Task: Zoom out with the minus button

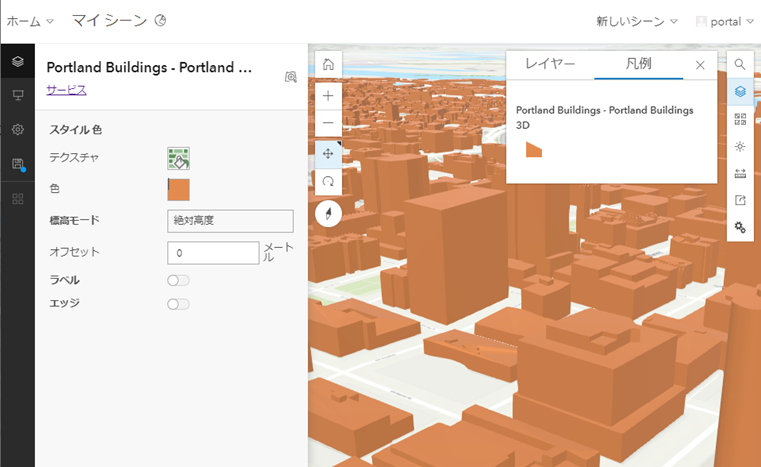Action: point(328,122)
